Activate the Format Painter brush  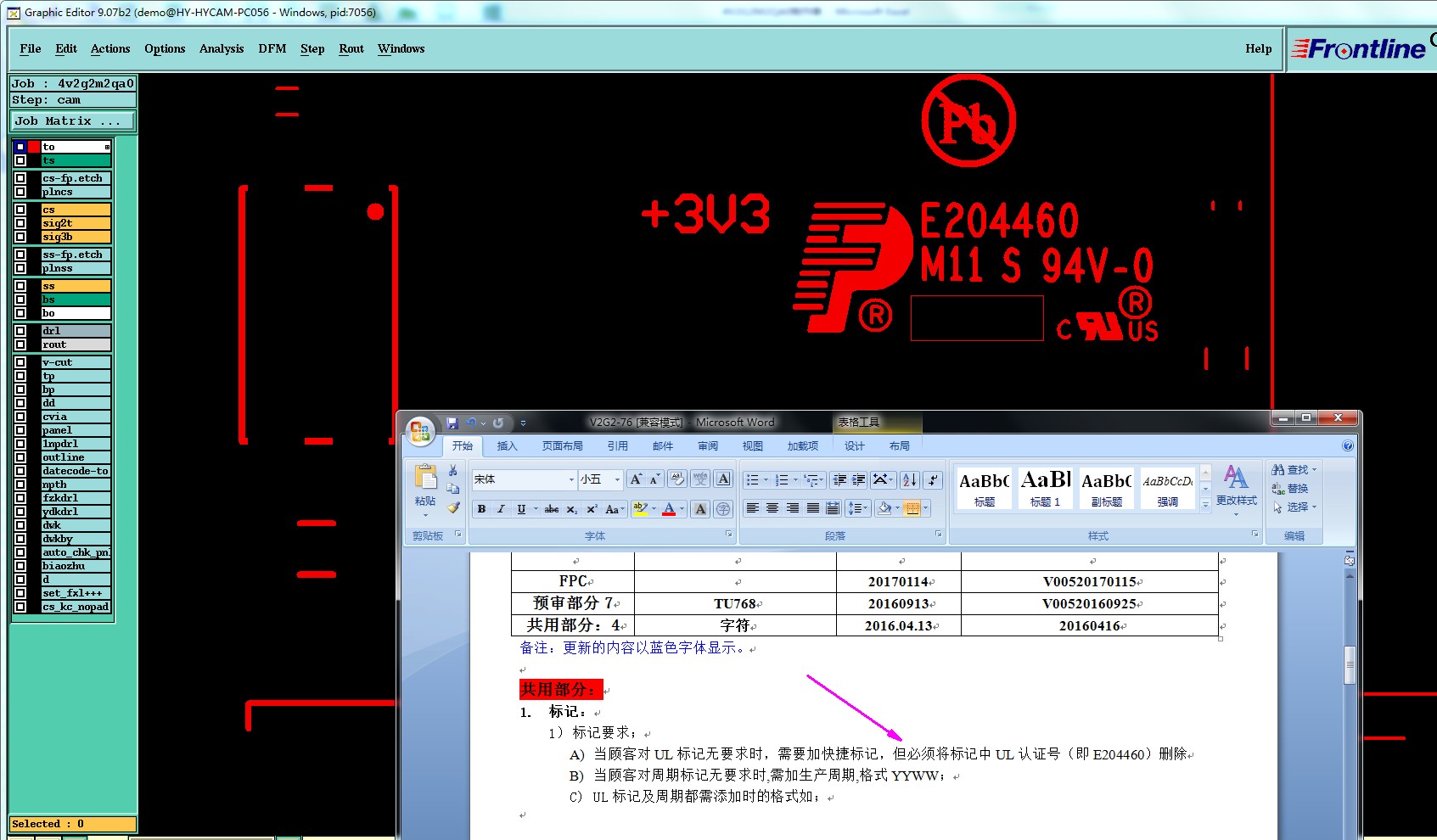(x=453, y=507)
